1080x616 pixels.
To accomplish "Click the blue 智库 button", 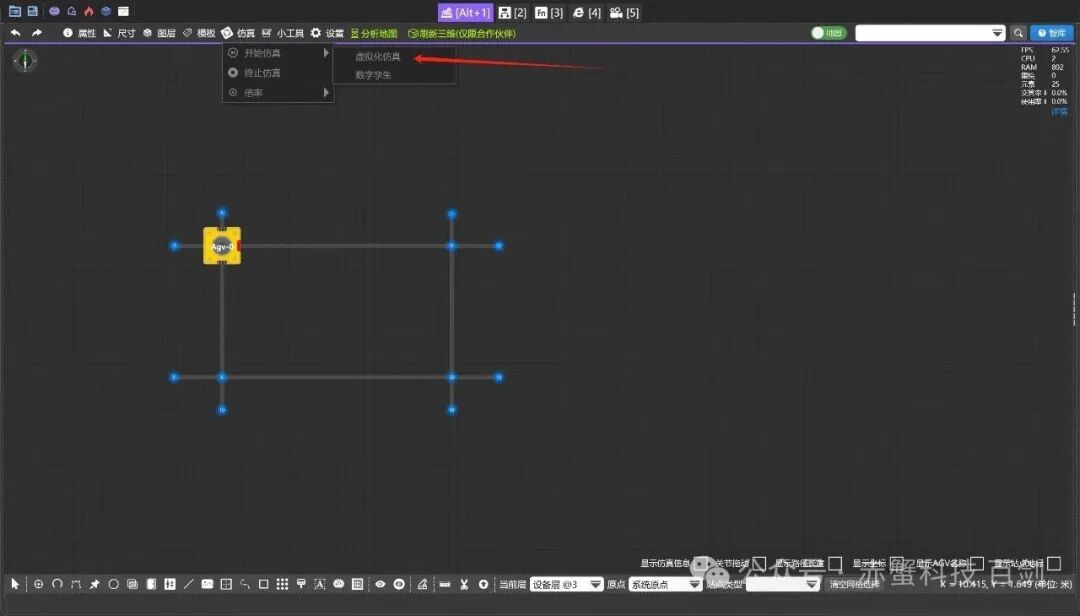I will coord(1052,33).
